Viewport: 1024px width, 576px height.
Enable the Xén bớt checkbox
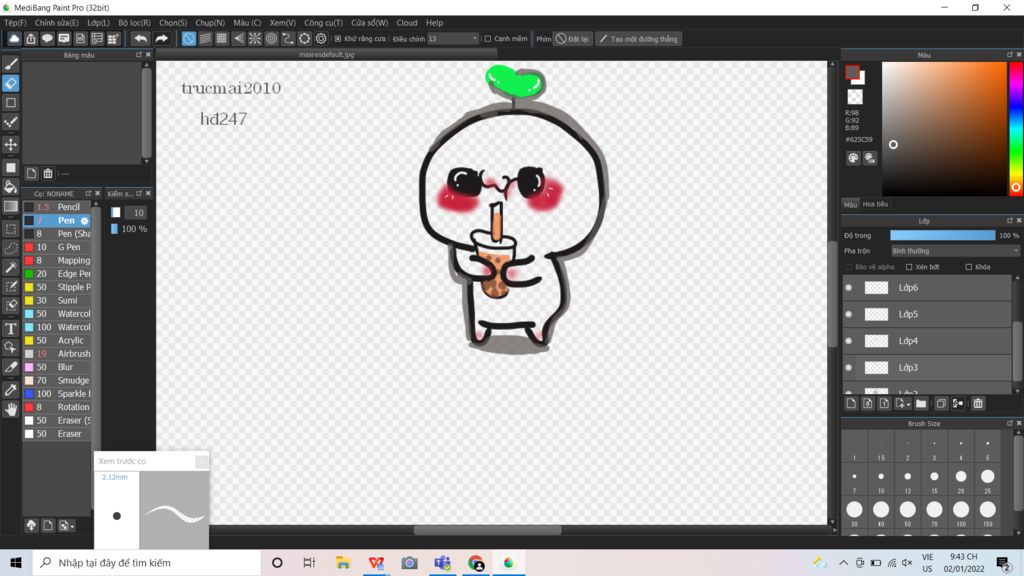(908, 267)
